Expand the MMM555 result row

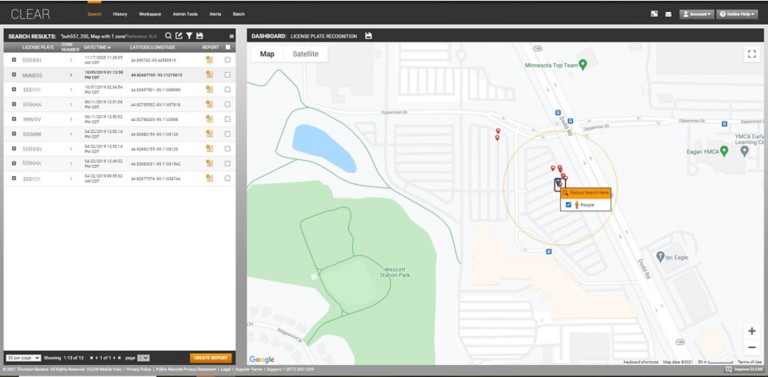tap(14, 74)
